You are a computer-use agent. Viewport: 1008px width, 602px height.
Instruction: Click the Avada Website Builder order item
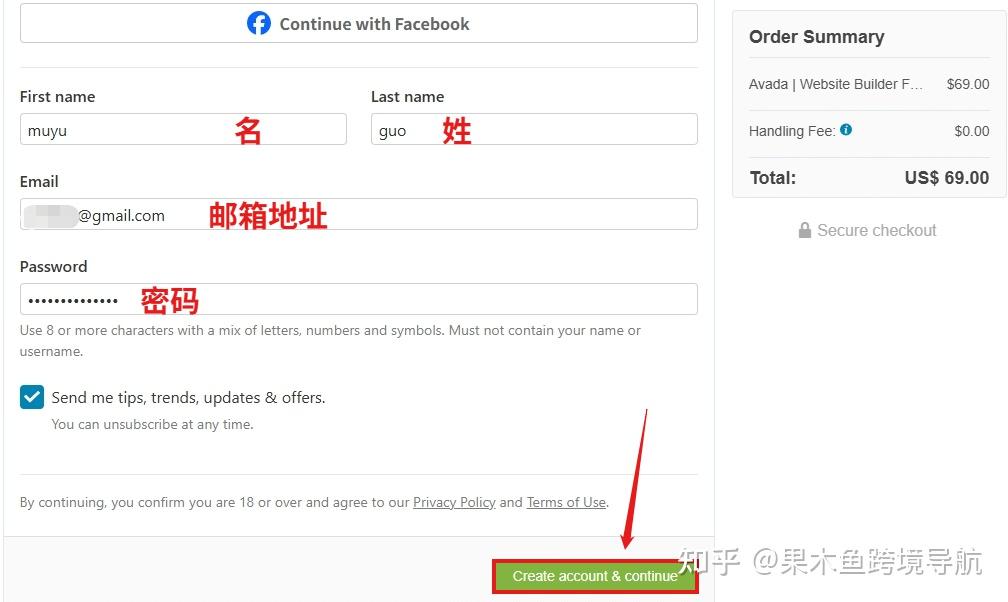coord(836,84)
